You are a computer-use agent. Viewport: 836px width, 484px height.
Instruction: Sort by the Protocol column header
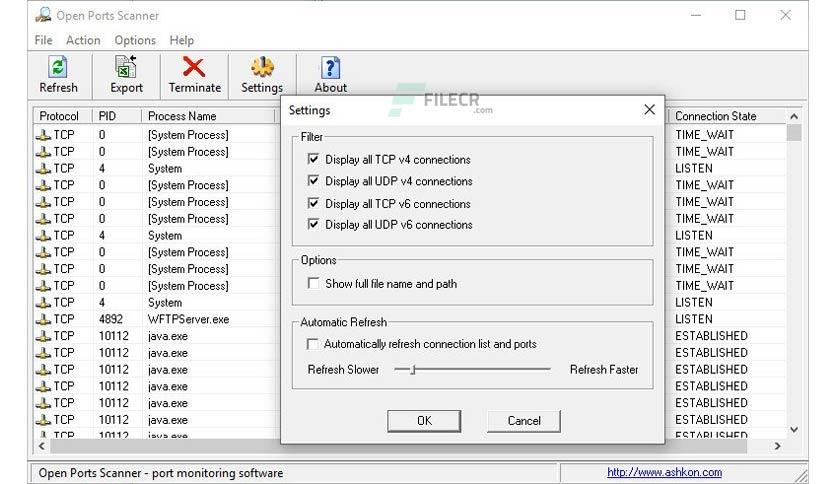(63, 116)
